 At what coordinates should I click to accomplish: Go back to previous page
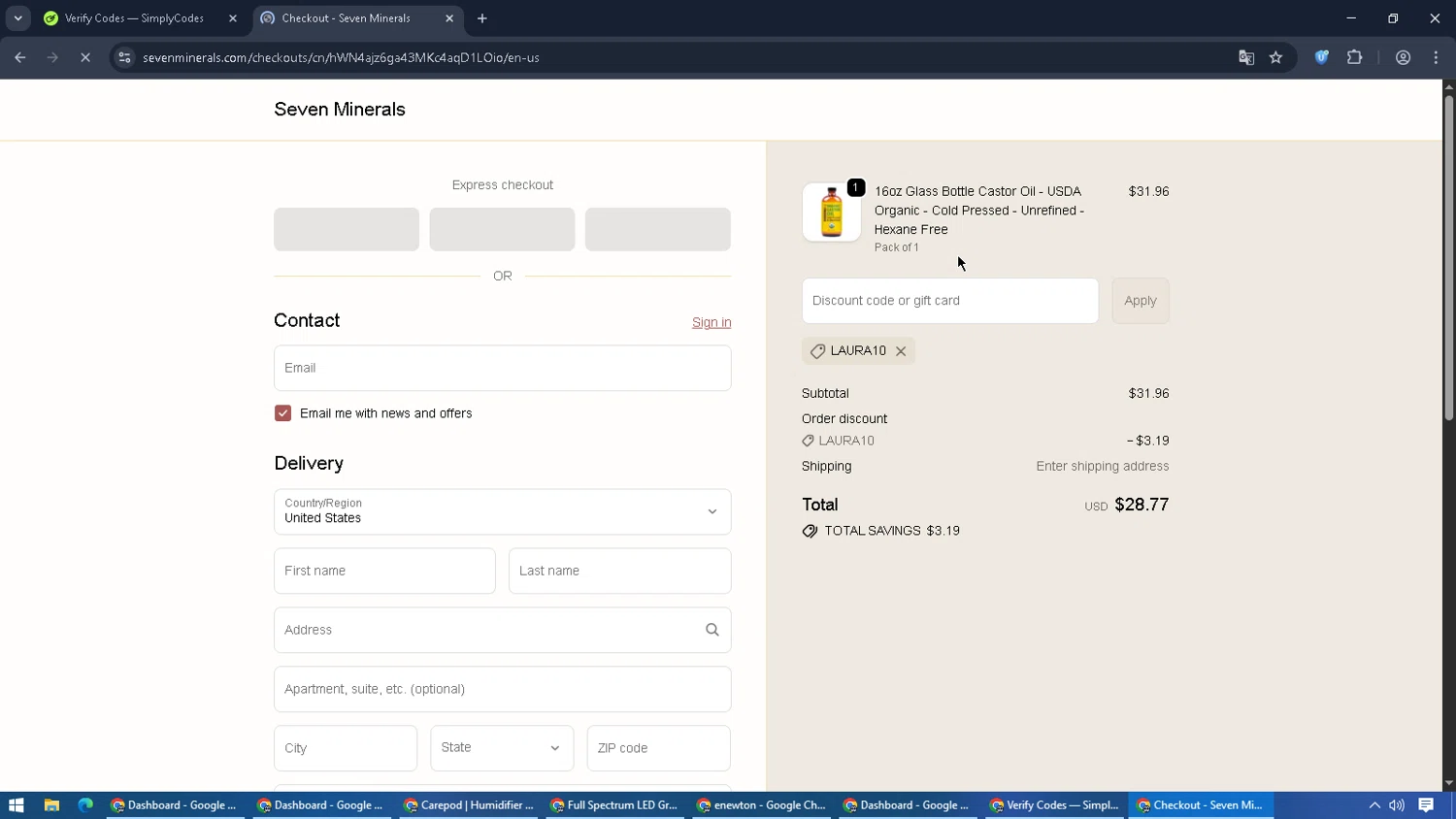coord(20,57)
